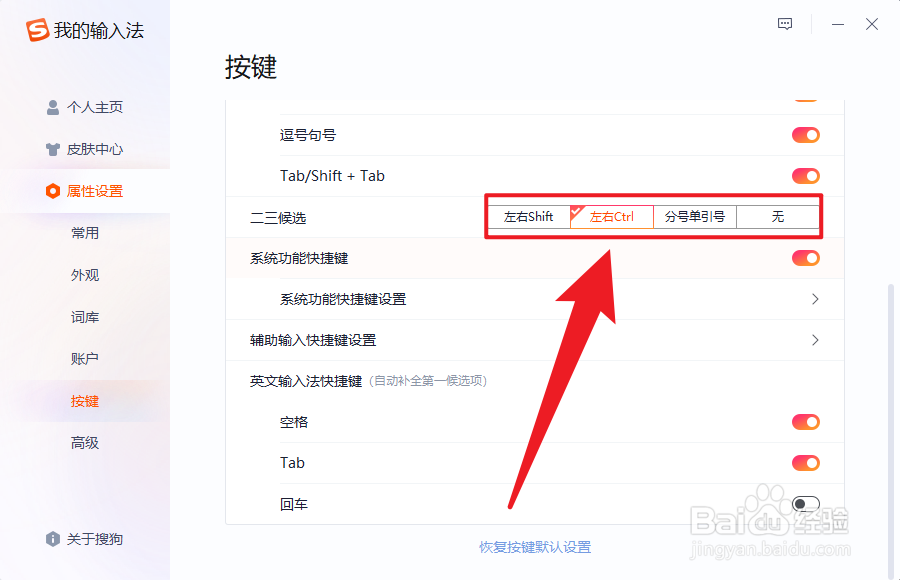Viewport: 900px width, 580px height.
Task: Toggle off Tab/Shift + Tab
Action: point(805,175)
